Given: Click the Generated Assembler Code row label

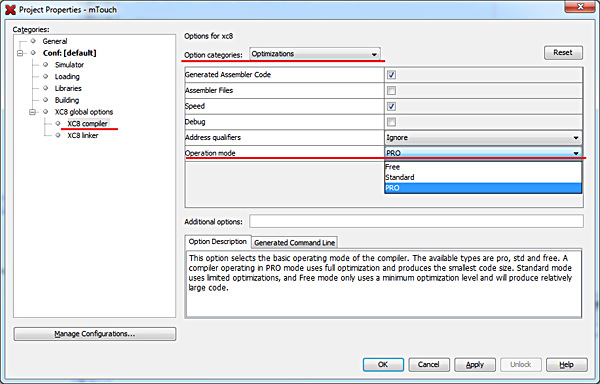Looking at the screenshot, I should (x=228, y=75).
